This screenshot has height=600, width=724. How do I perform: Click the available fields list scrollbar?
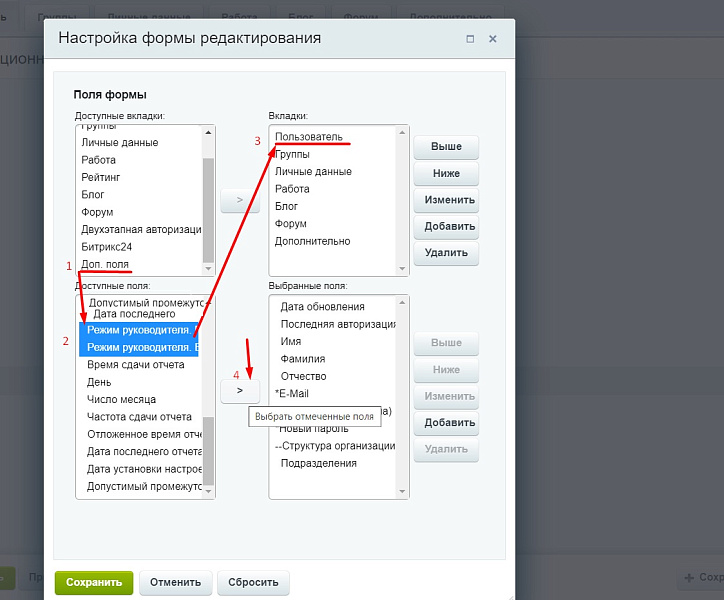click(208, 450)
